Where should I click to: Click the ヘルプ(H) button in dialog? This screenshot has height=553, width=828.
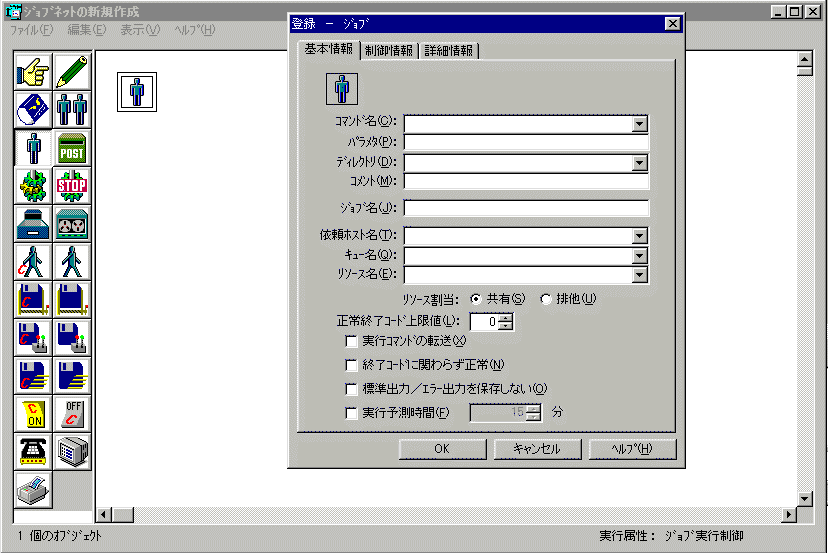pyautogui.click(x=632, y=449)
